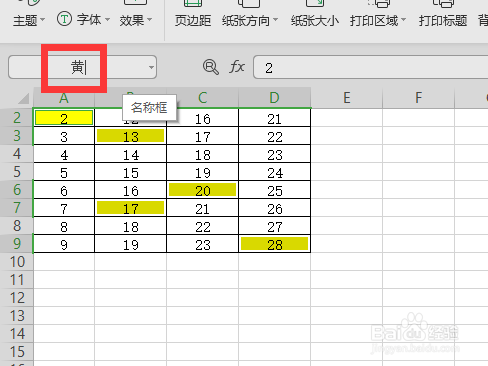Screen dimensions: 488x366
Task: Click cell with value 27
Action: [x=274, y=226]
